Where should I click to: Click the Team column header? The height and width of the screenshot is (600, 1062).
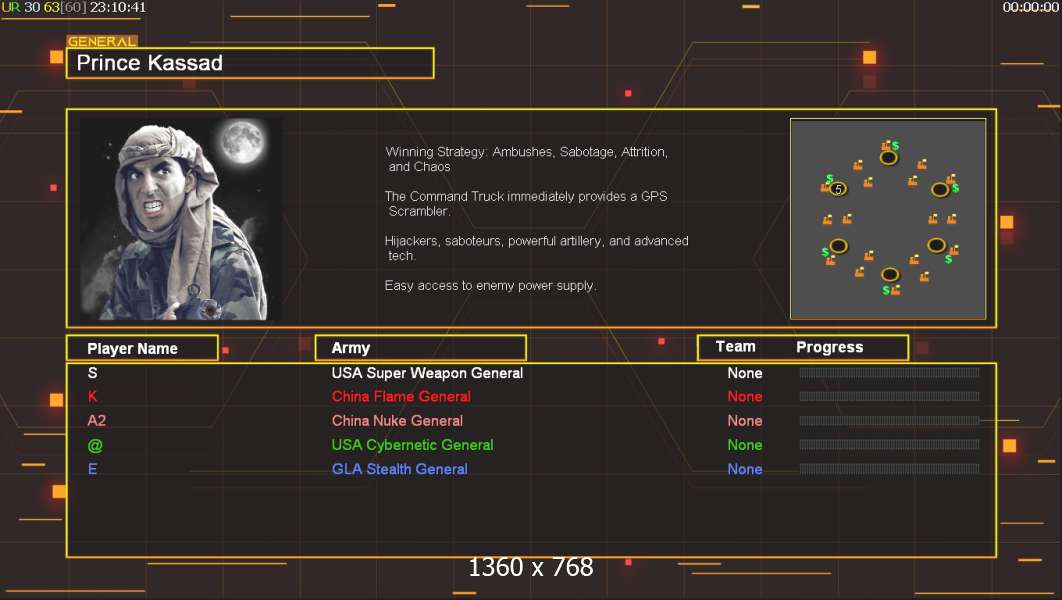(736, 347)
